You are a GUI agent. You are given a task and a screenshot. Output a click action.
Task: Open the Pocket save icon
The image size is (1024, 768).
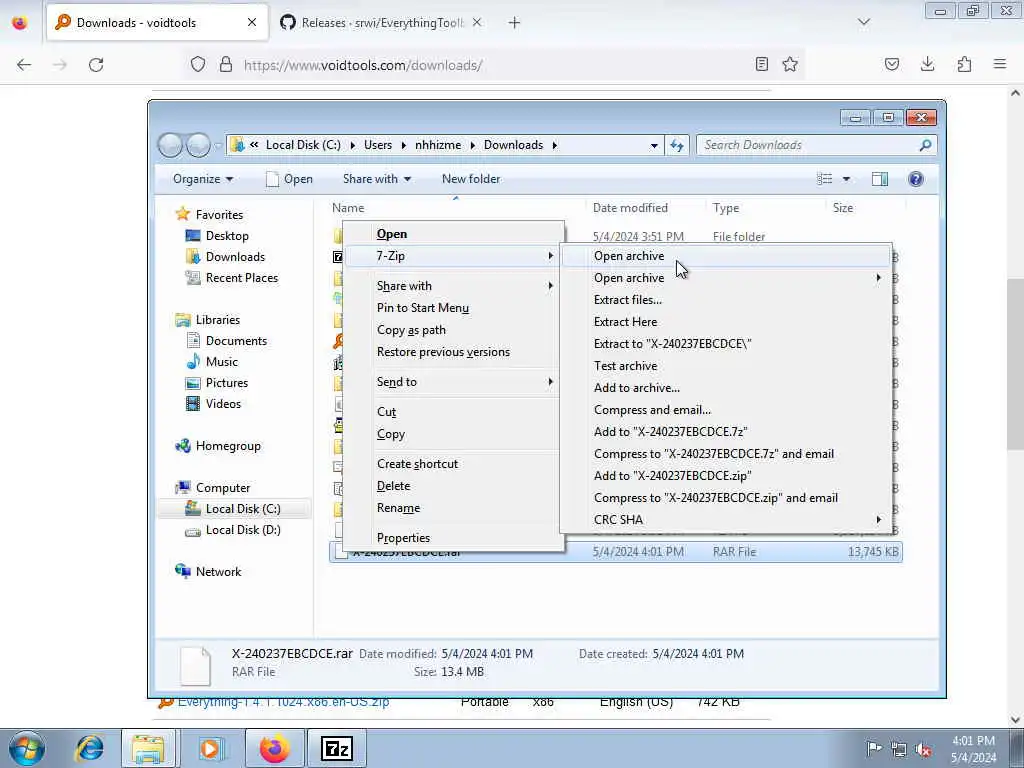coord(891,64)
